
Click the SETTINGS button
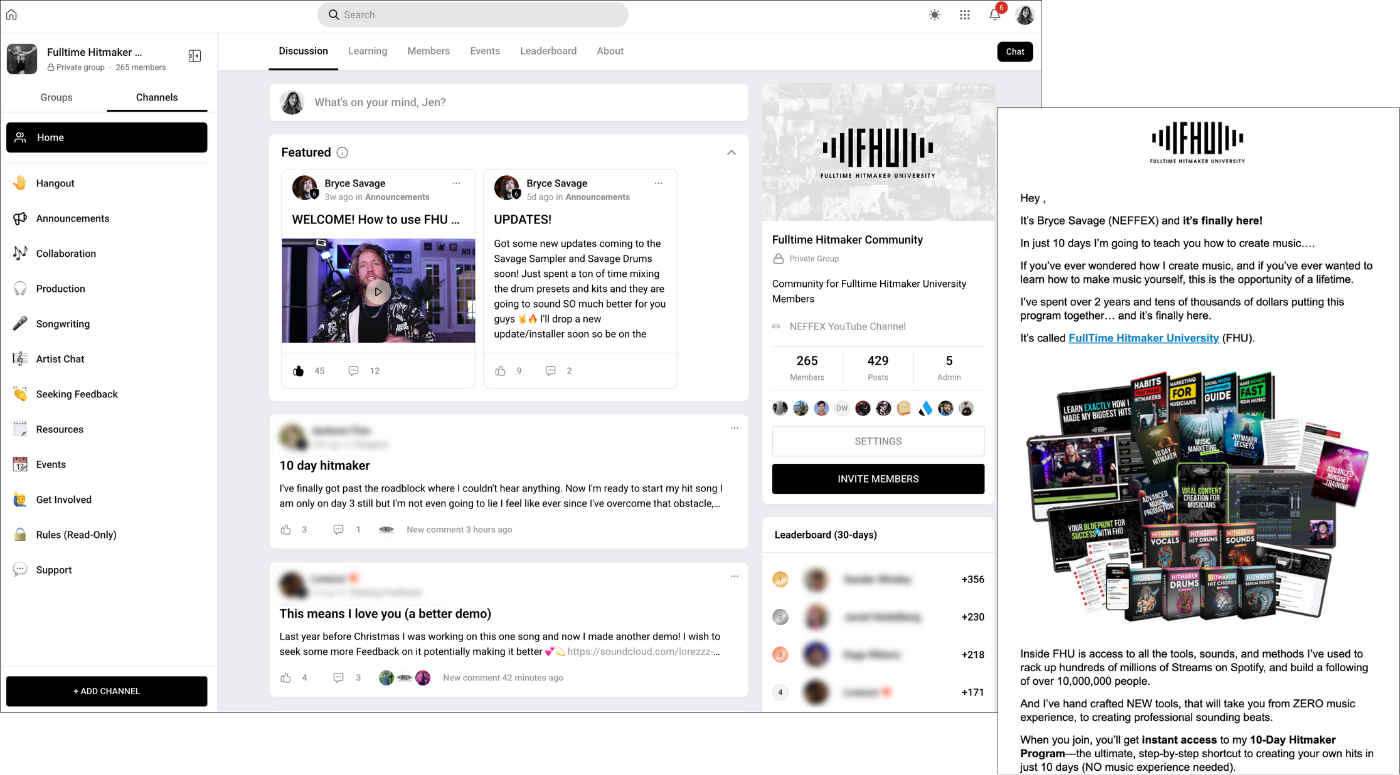878,441
